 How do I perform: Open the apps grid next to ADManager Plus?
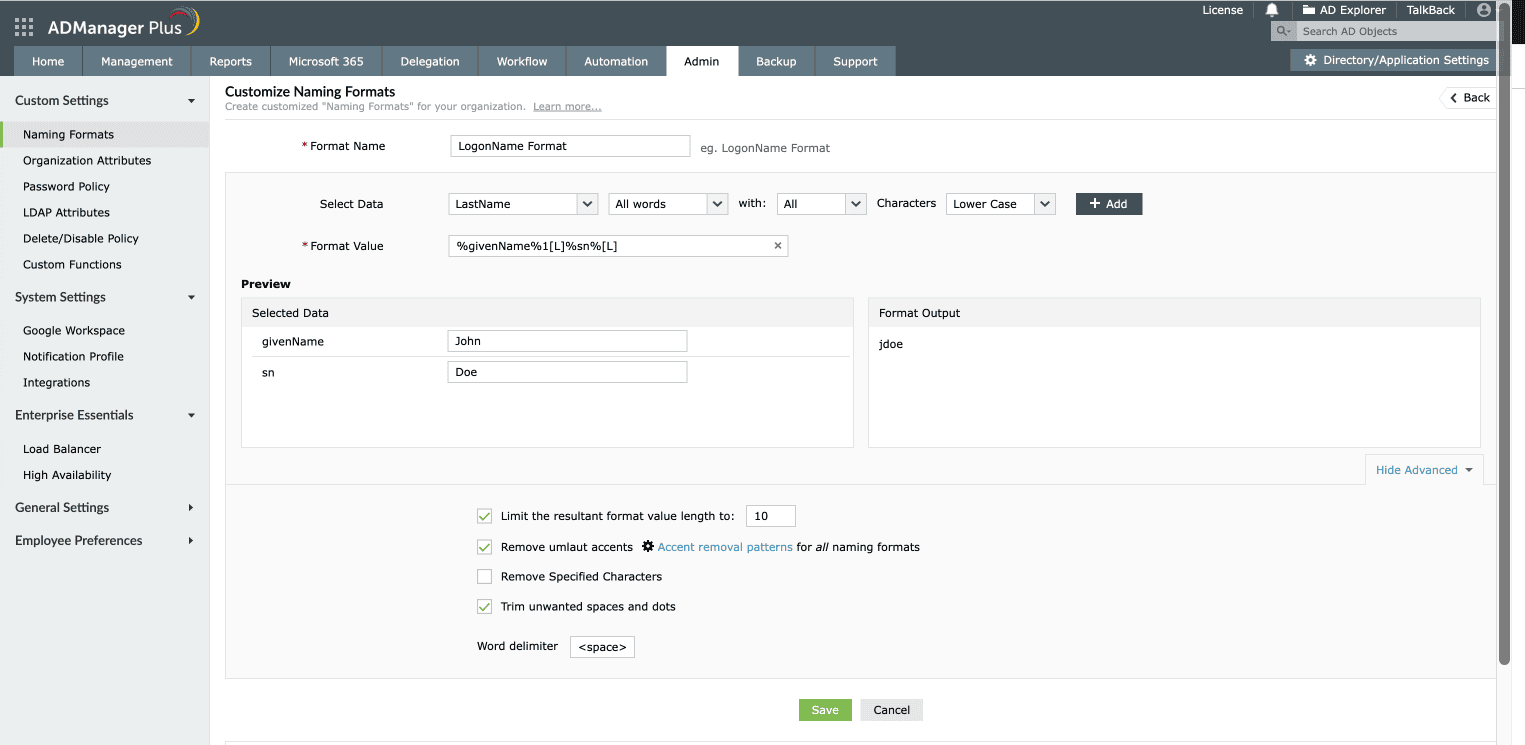[22, 26]
